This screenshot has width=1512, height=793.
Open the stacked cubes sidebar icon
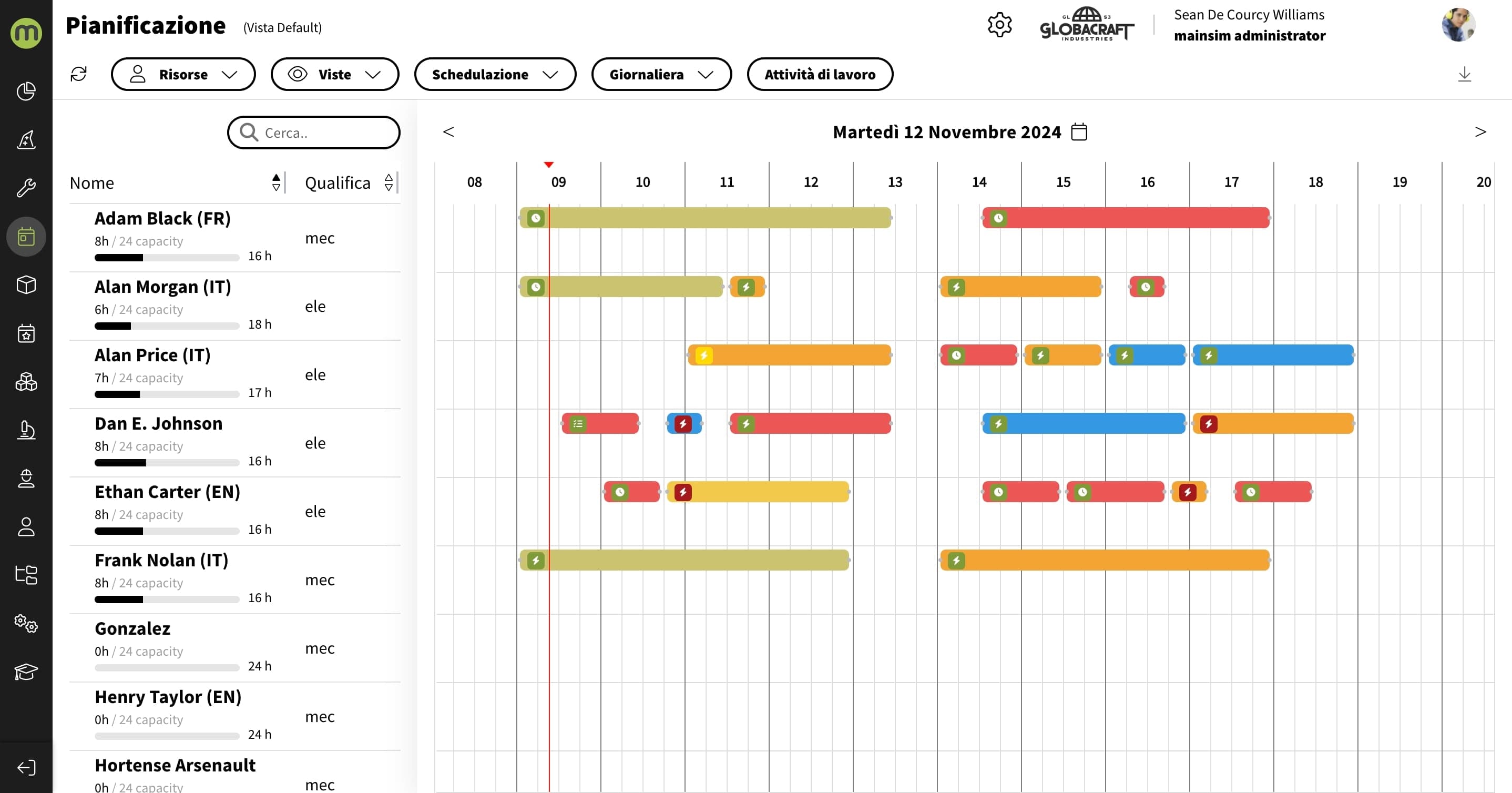[26, 382]
